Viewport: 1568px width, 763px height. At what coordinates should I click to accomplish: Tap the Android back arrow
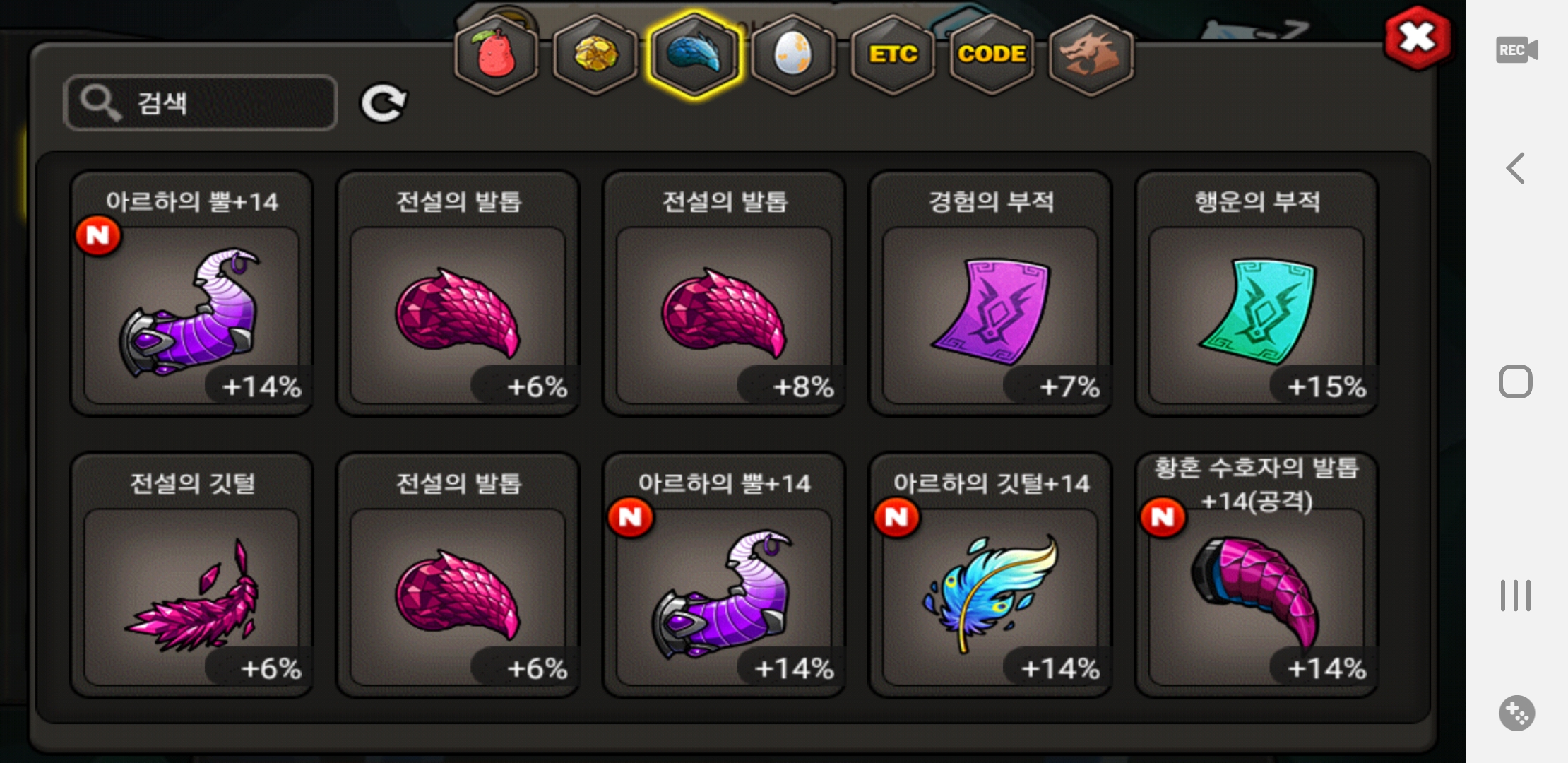click(x=1516, y=168)
